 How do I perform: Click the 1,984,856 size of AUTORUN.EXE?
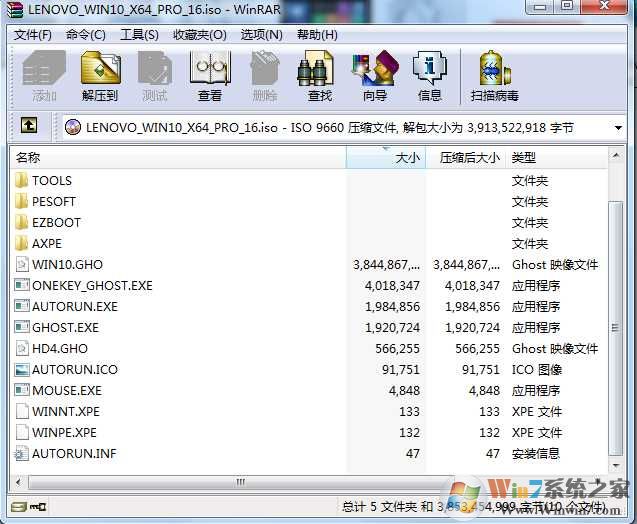click(x=392, y=307)
